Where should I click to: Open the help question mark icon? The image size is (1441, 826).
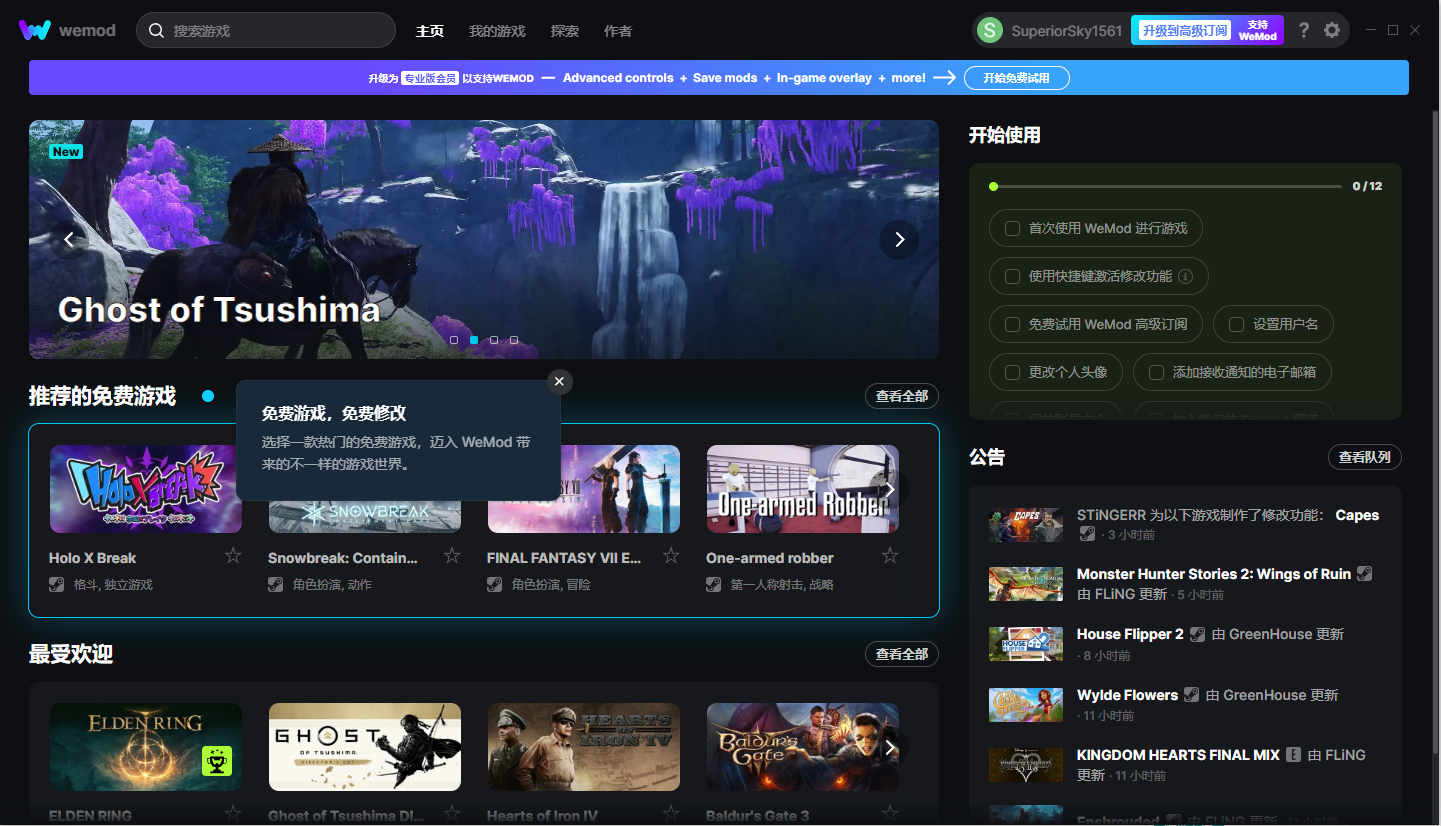(x=1303, y=30)
